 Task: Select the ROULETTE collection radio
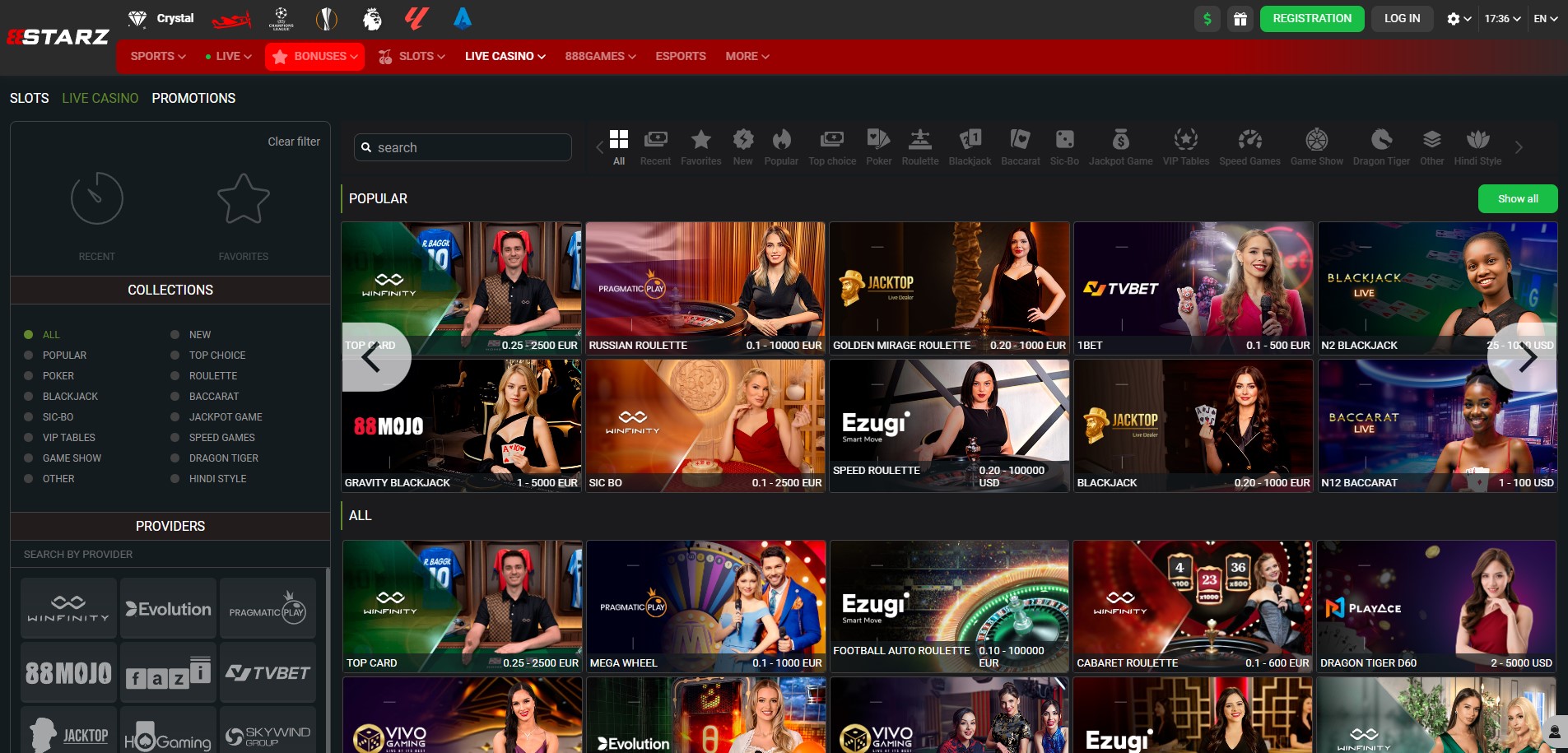click(174, 375)
